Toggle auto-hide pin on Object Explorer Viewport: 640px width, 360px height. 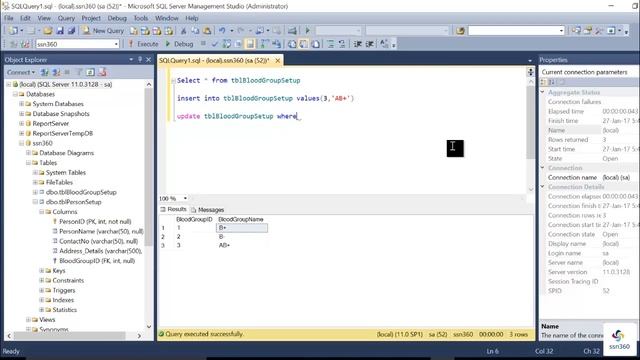pyautogui.click(x=140, y=60)
